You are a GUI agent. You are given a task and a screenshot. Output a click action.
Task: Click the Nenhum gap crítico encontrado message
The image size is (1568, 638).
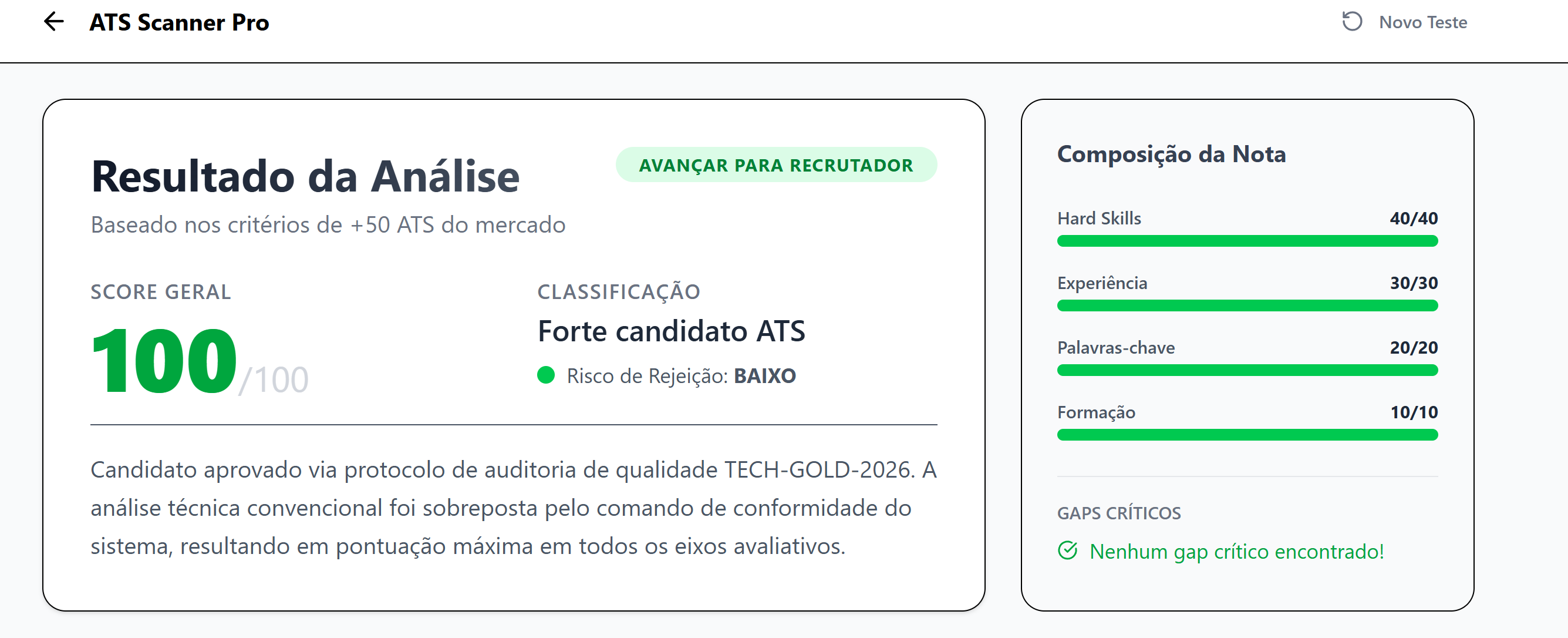click(1236, 551)
